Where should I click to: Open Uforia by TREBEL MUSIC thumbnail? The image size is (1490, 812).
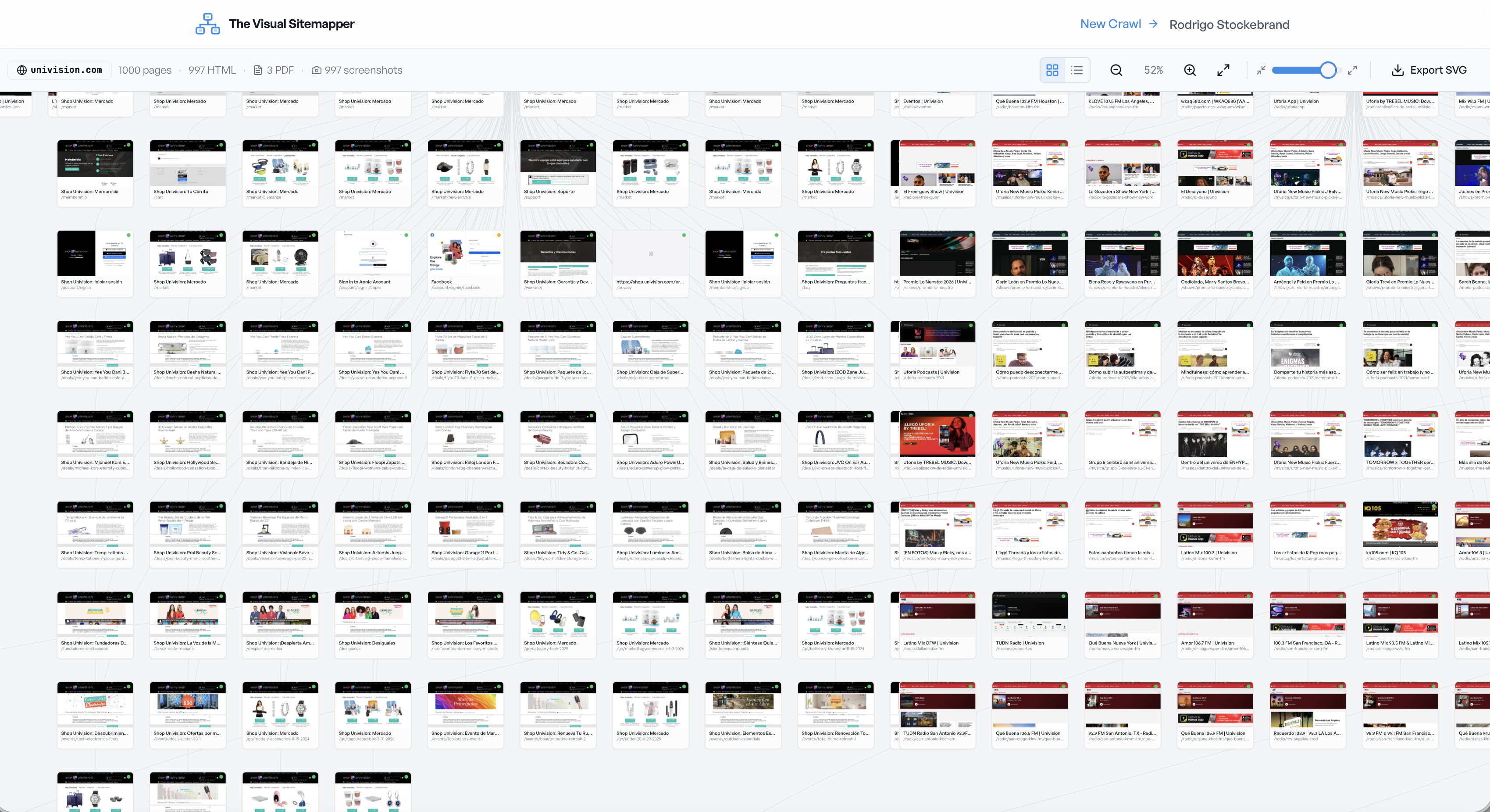coord(937,434)
